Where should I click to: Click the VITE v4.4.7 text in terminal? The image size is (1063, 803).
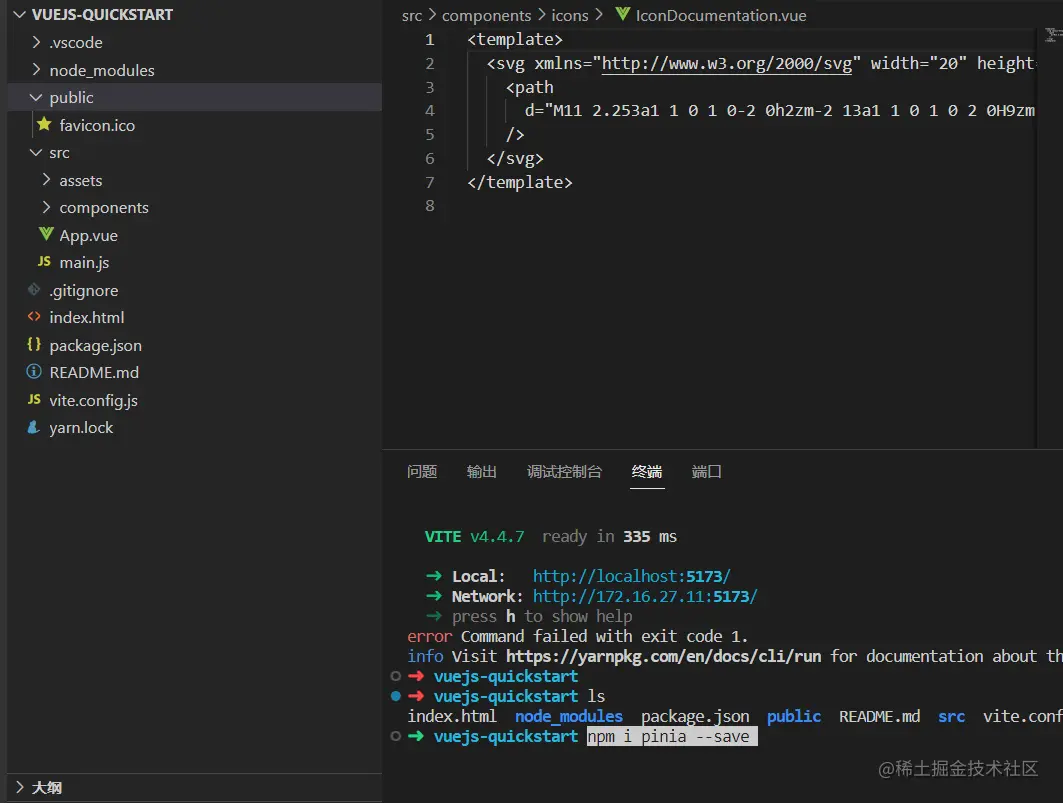pyautogui.click(x=475, y=536)
